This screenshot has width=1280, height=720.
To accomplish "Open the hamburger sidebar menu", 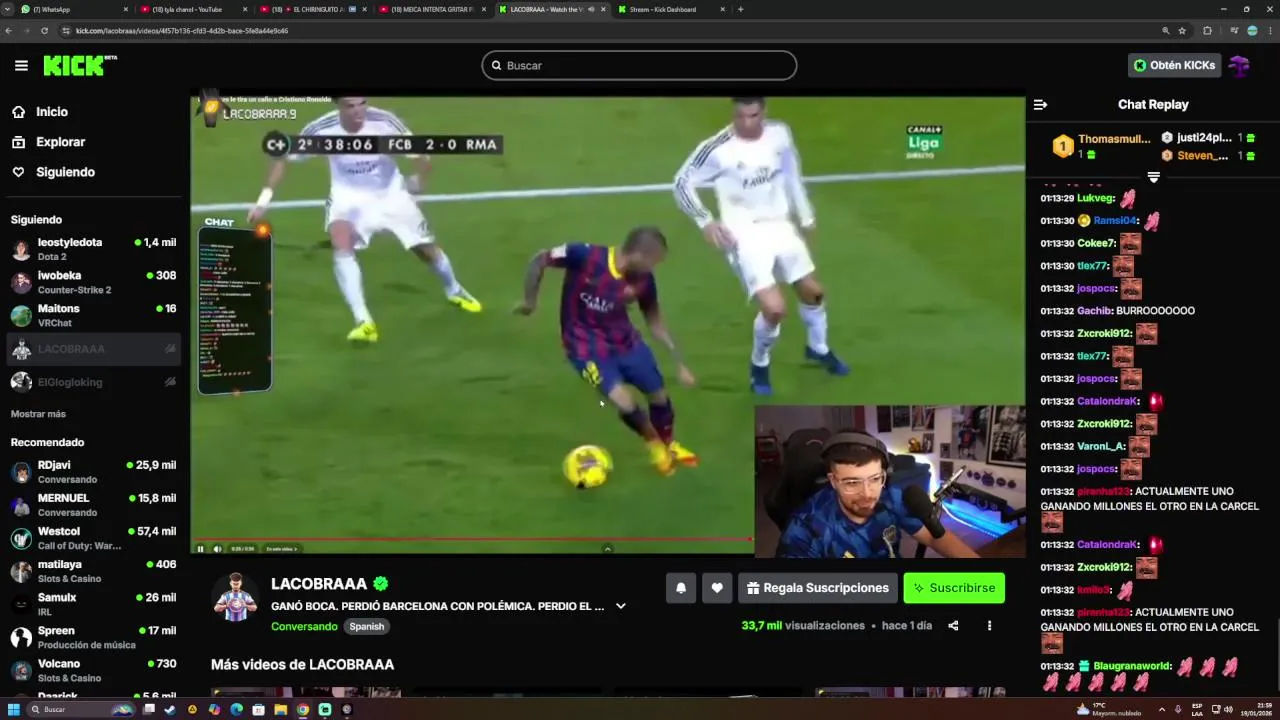I will [x=21, y=66].
